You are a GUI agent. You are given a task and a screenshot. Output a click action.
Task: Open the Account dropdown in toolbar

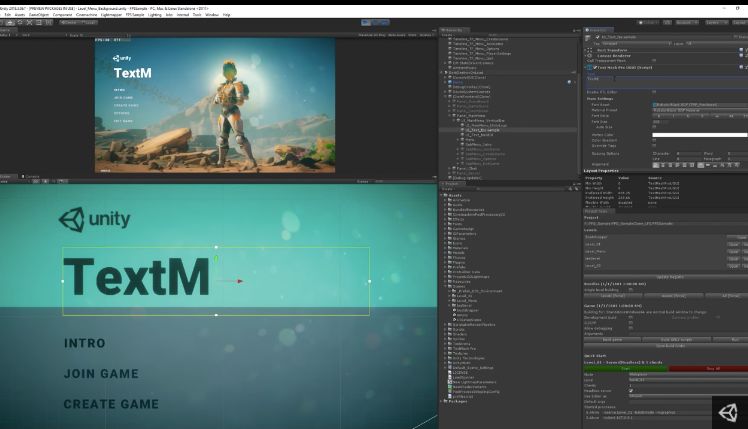coord(687,22)
